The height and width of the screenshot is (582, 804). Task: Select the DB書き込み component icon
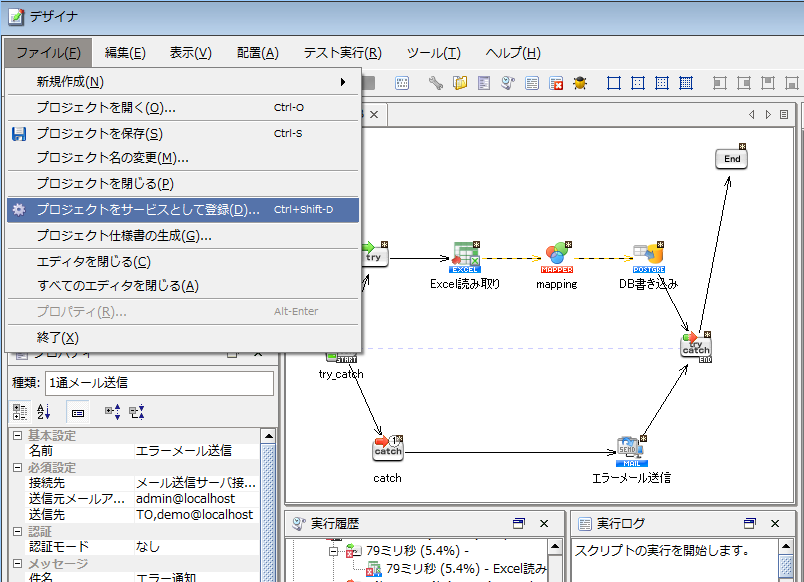[649, 256]
